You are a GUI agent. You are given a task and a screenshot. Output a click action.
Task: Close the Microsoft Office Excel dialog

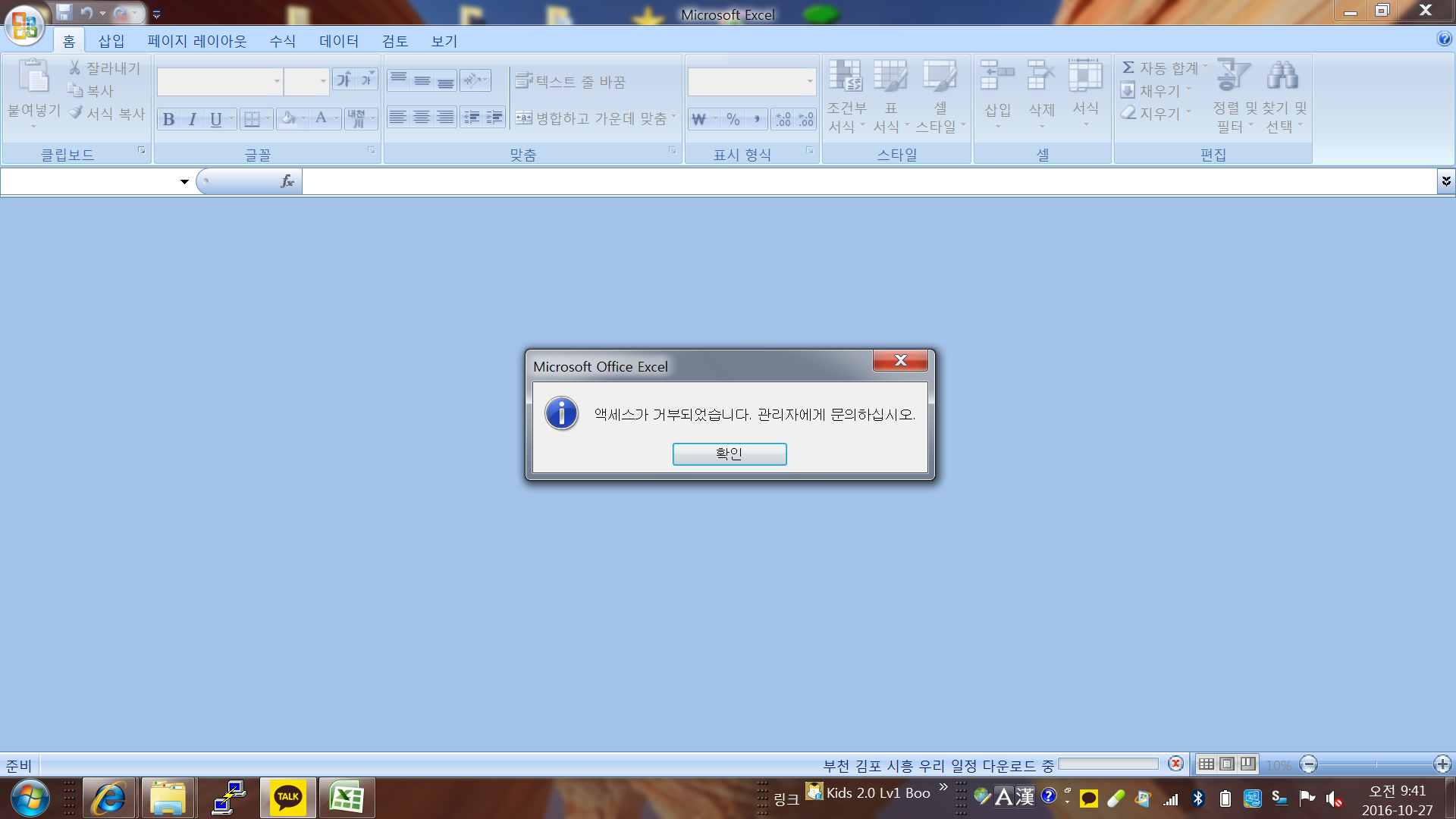pos(900,360)
